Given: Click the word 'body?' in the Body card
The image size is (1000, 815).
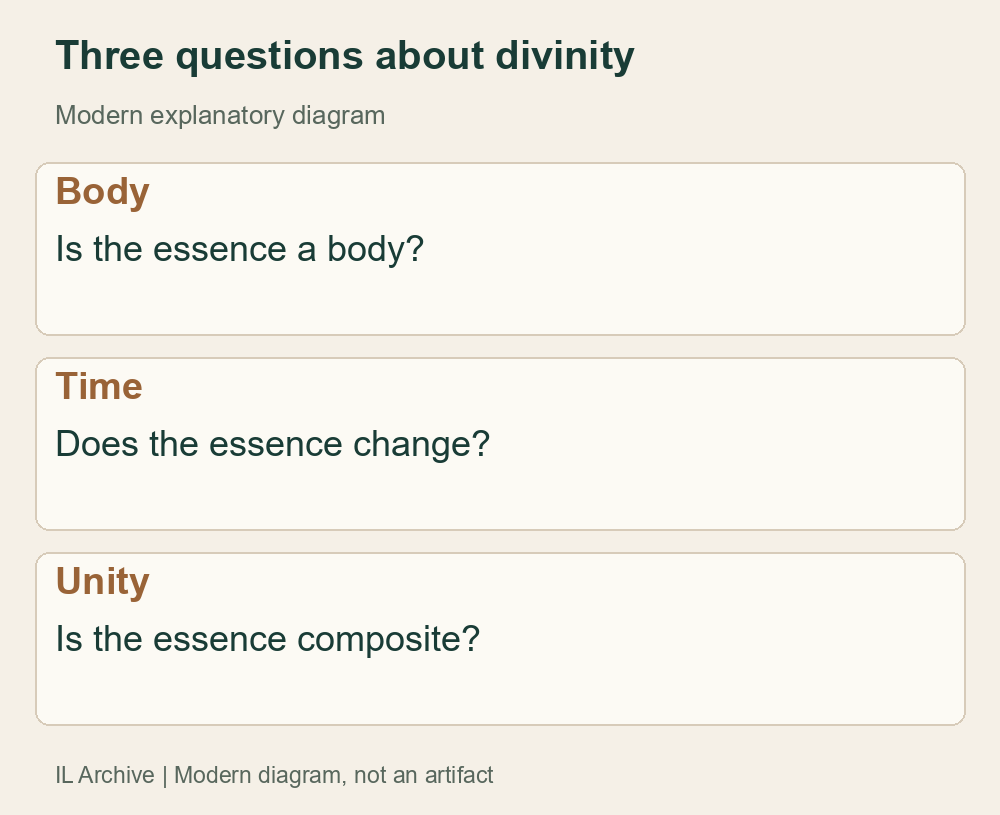Looking at the screenshot, I should (x=376, y=249).
